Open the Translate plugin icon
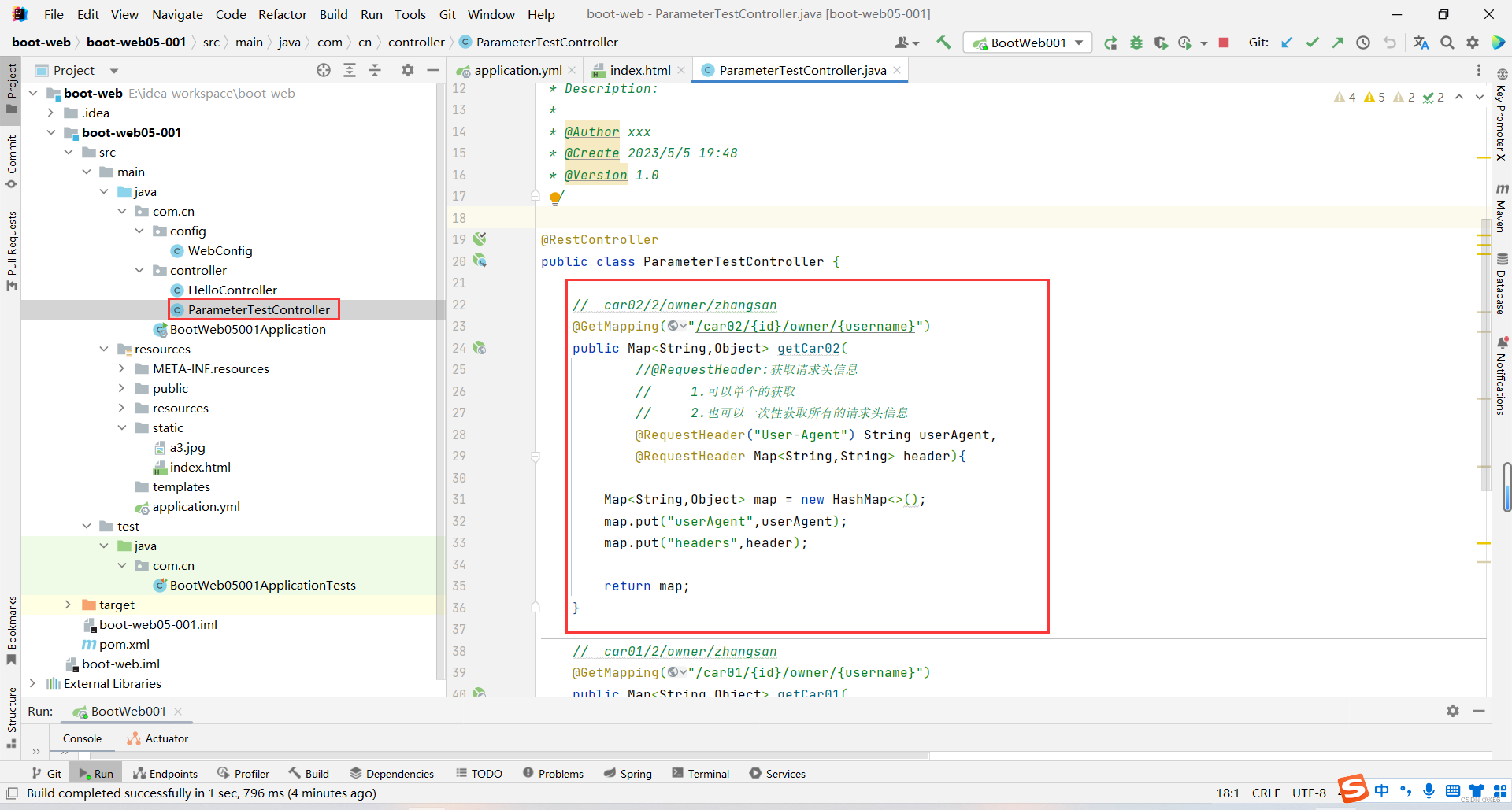Viewport: 1512px width, 810px height. pyautogui.click(x=1421, y=43)
